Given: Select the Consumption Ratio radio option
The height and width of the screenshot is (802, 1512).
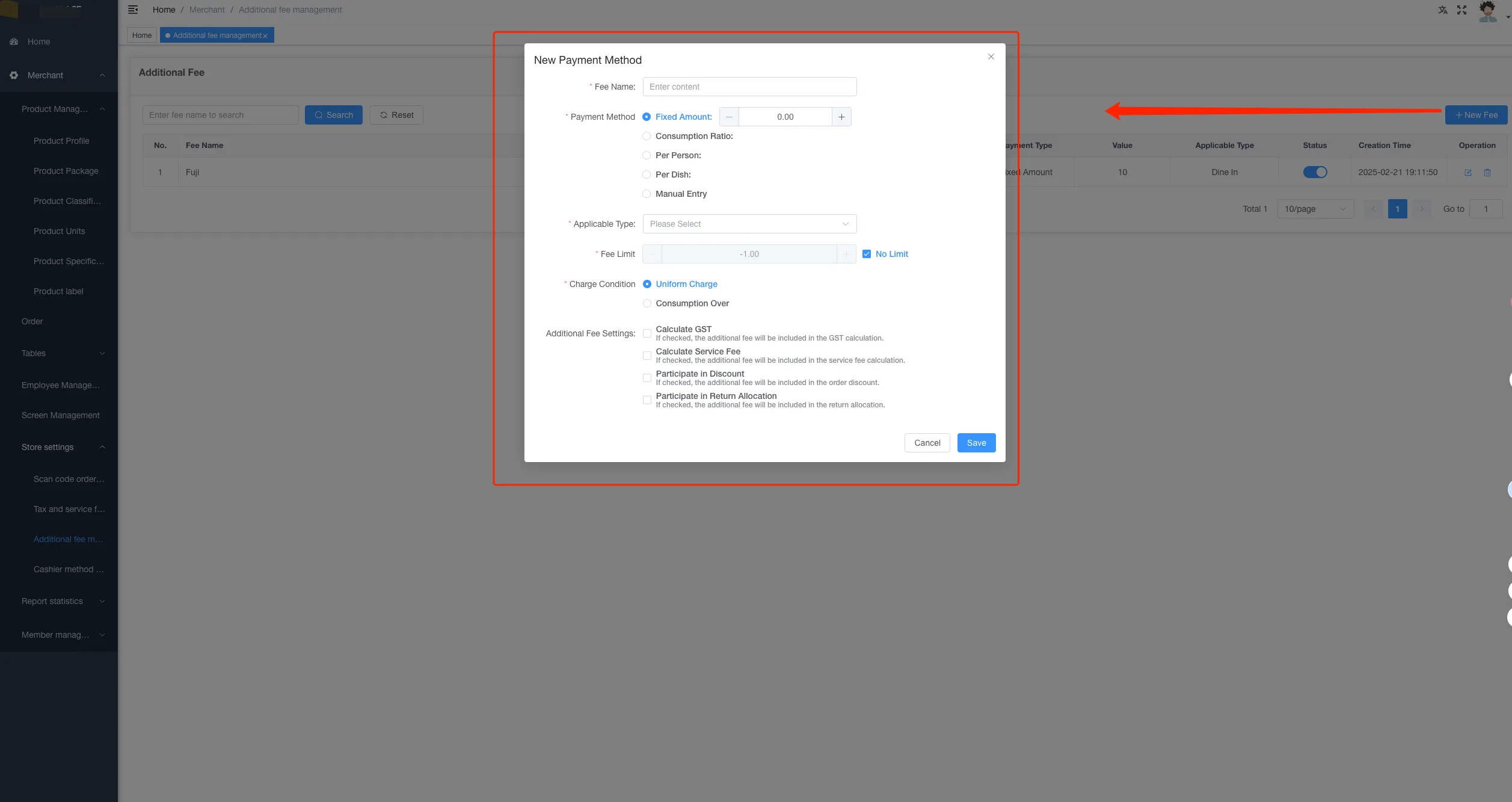Looking at the screenshot, I should click(x=647, y=136).
